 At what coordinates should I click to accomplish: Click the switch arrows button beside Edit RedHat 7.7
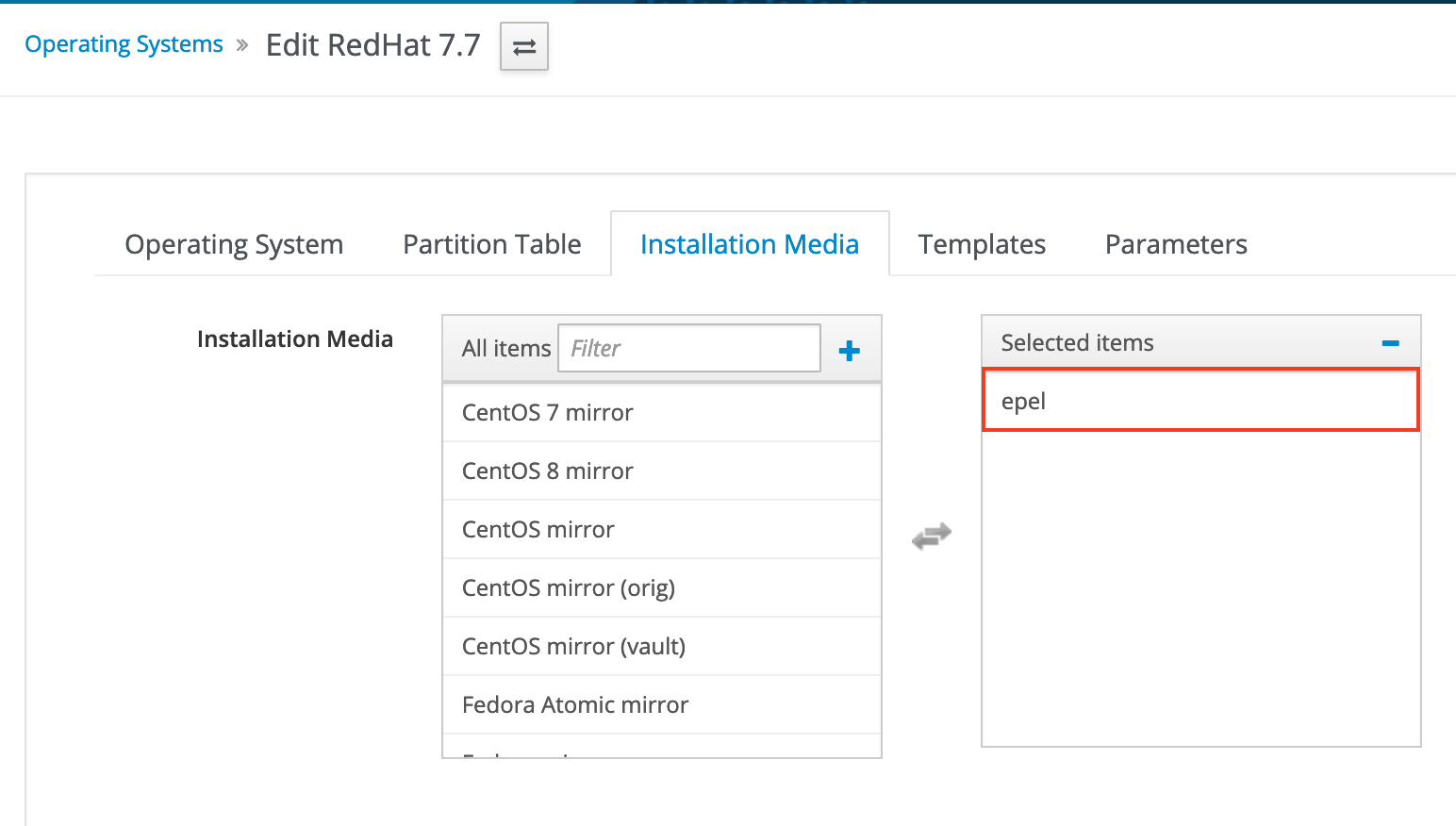(523, 46)
